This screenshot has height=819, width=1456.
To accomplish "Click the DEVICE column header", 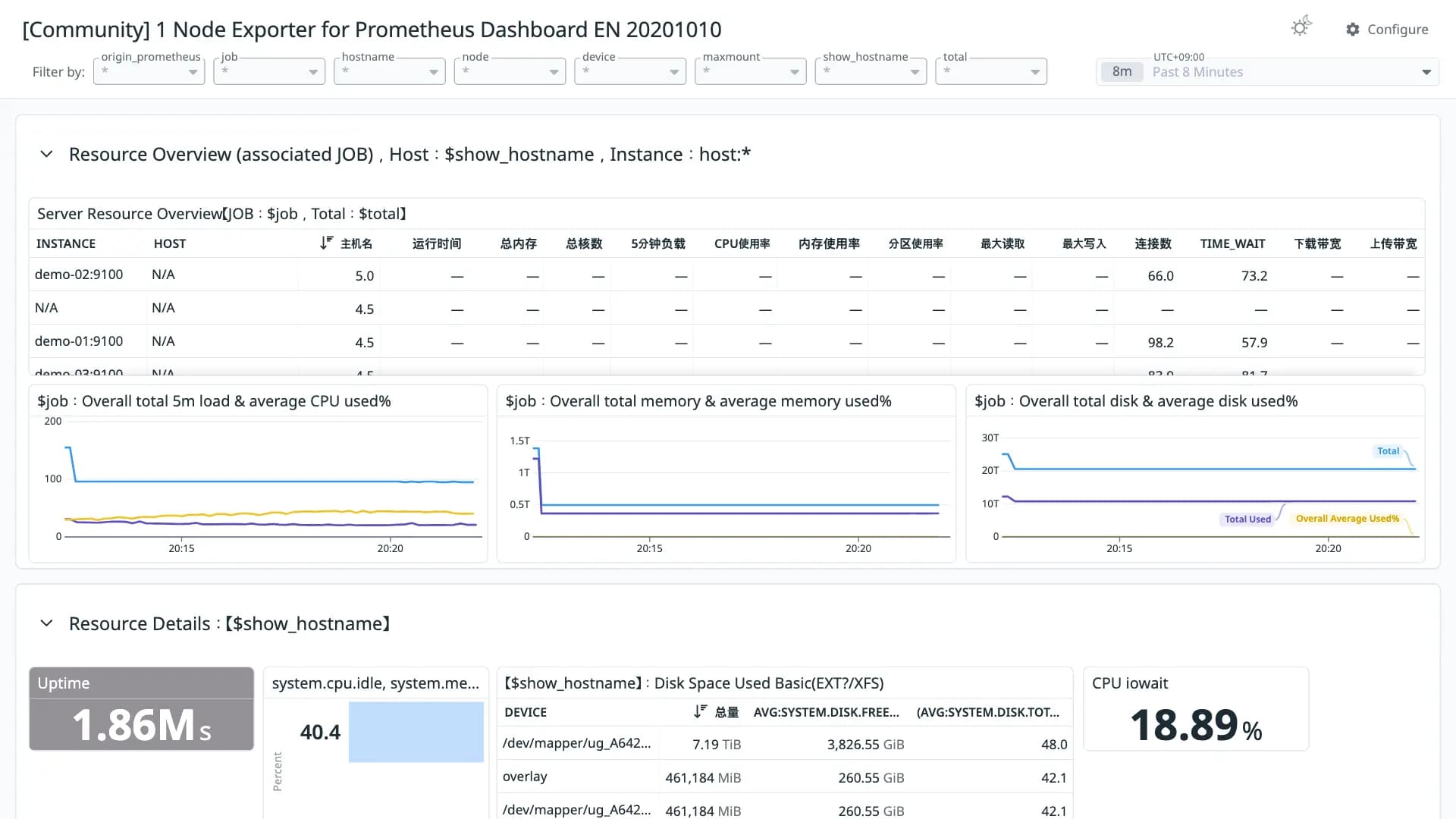I will (526, 712).
